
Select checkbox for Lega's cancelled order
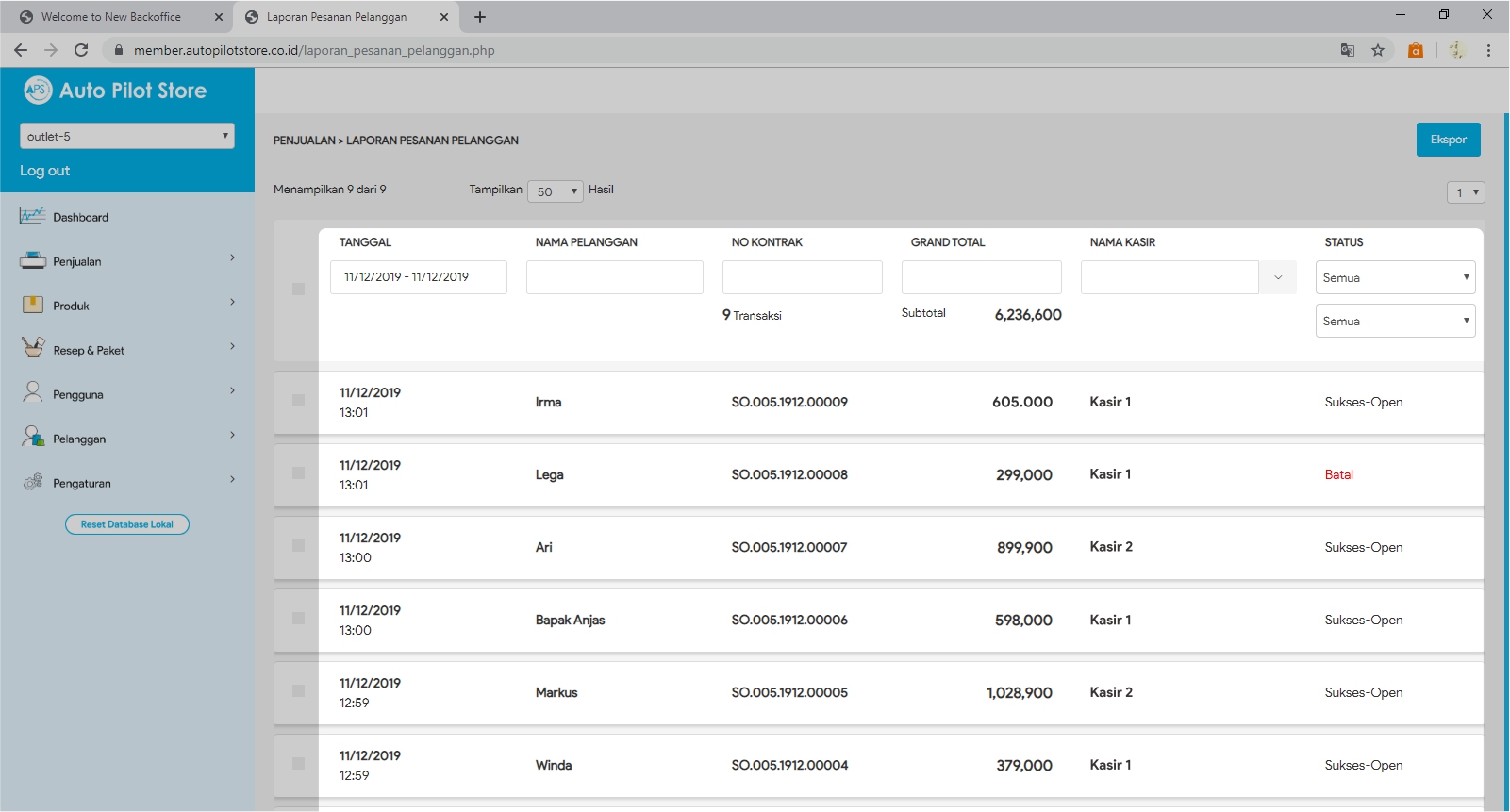coord(298,473)
